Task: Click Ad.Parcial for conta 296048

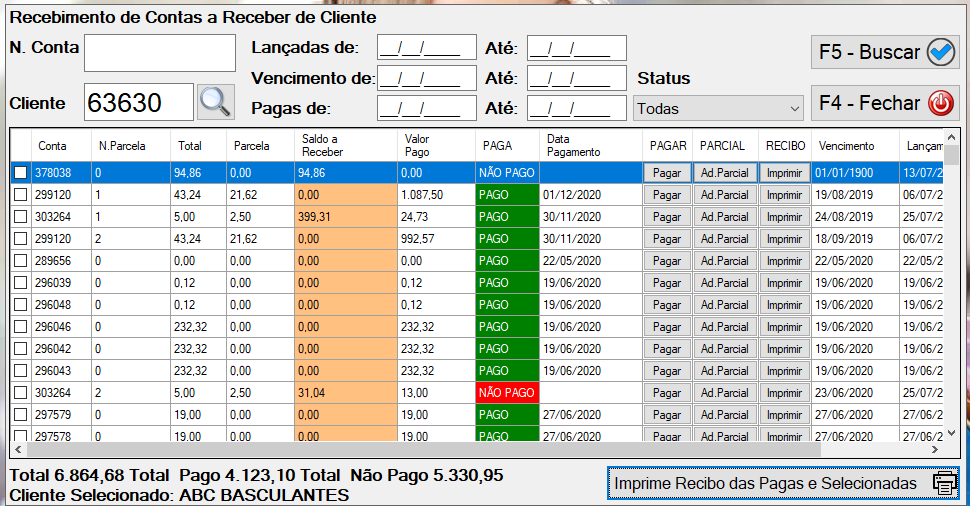Action: [x=724, y=305]
